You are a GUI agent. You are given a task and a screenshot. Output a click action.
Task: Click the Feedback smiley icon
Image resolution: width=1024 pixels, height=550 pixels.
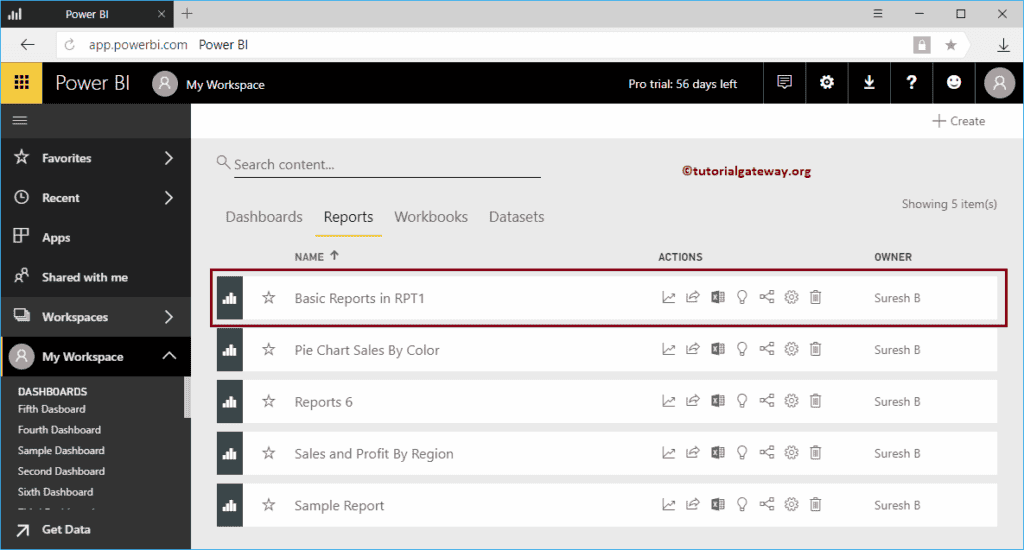click(954, 82)
